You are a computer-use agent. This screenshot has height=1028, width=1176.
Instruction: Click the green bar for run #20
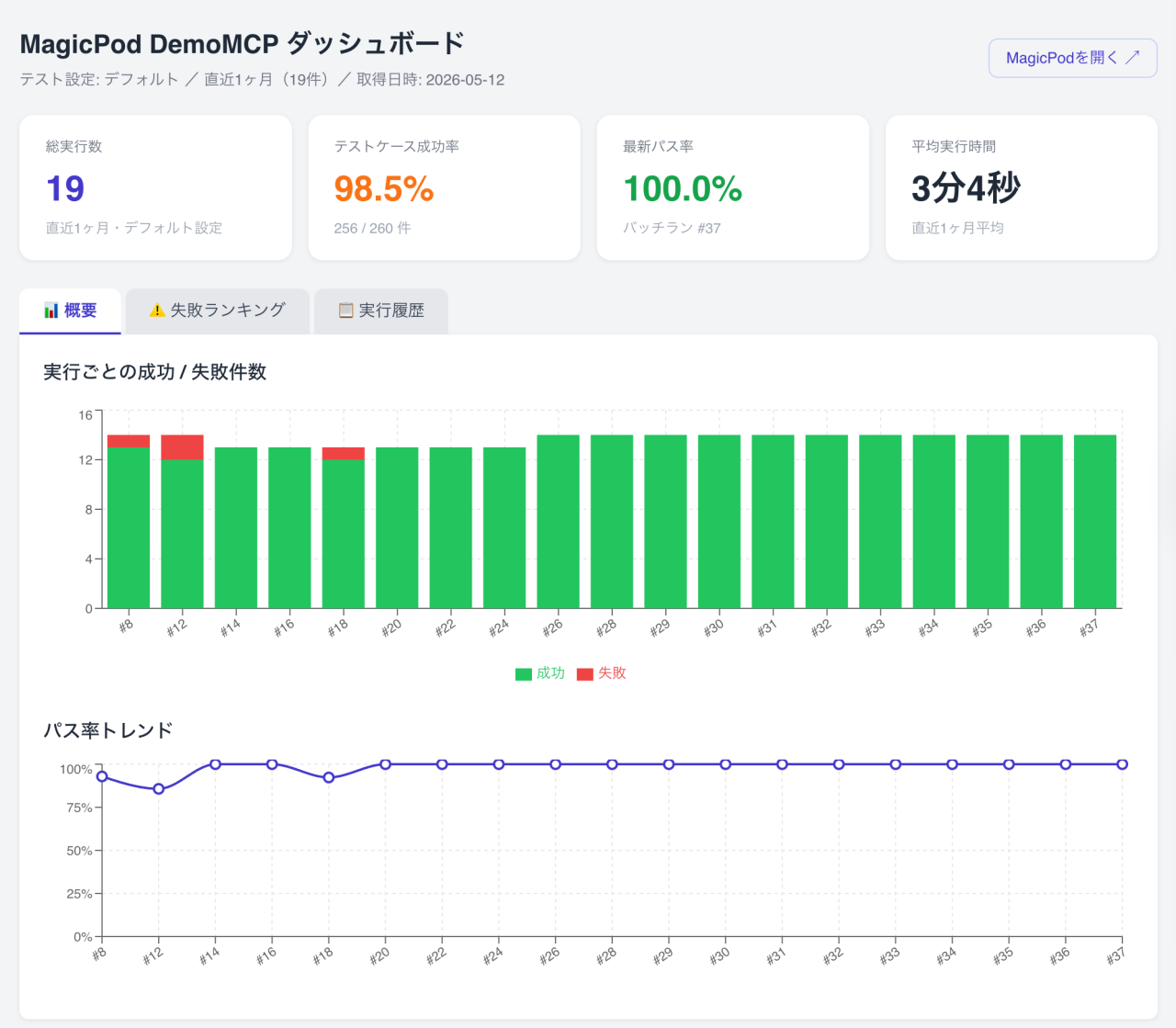pyautogui.click(x=397, y=527)
